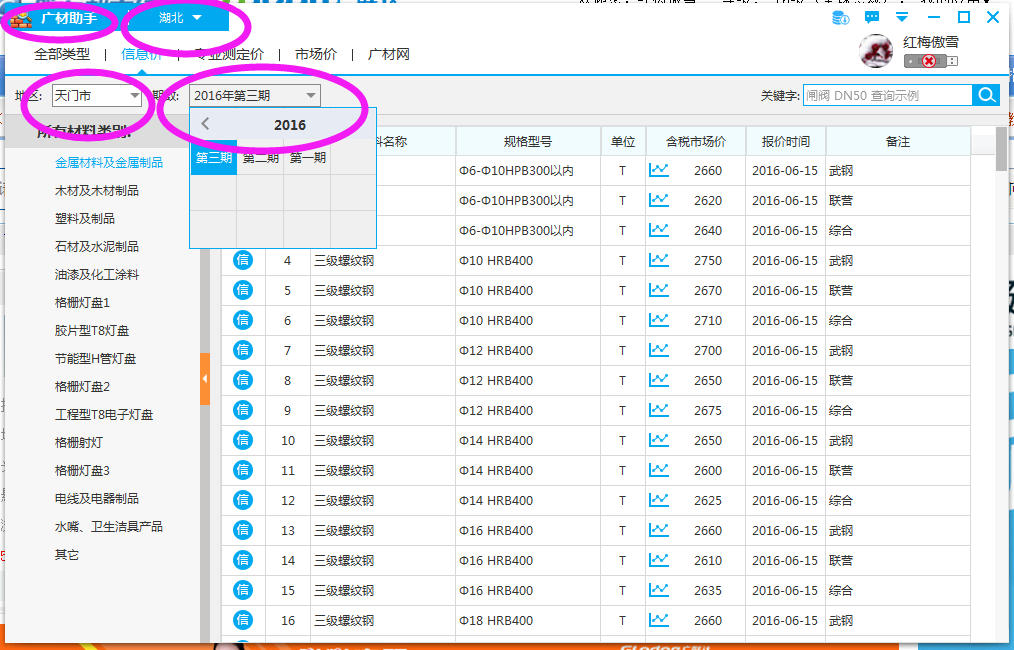Viewport: 1014px width, 650px height.
Task: Open the chat message icon in title bar
Action: [x=872, y=17]
